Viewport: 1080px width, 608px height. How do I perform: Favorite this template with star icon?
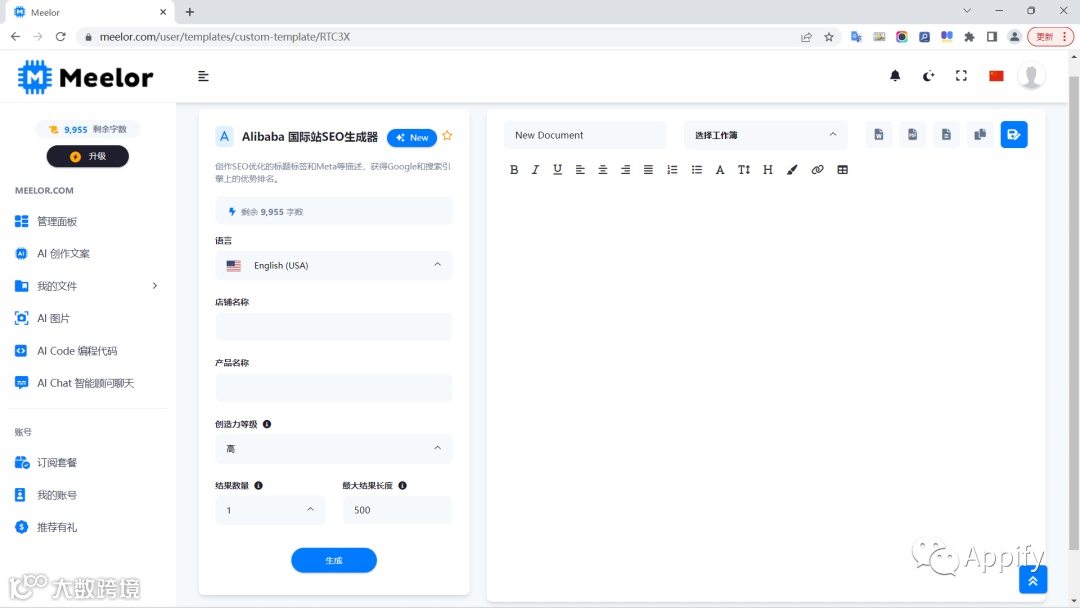(447, 136)
